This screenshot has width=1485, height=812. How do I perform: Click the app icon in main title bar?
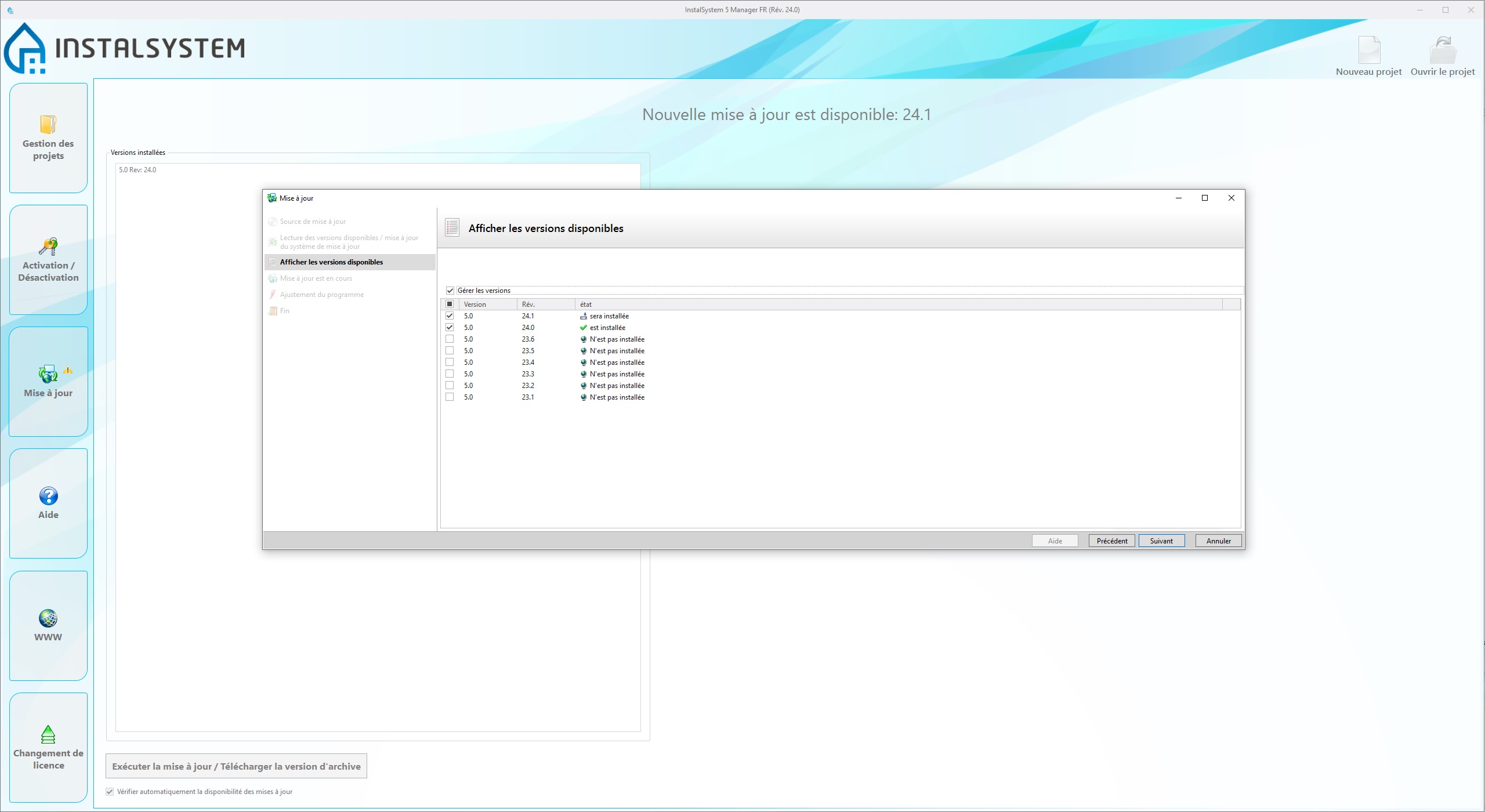(10, 10)
